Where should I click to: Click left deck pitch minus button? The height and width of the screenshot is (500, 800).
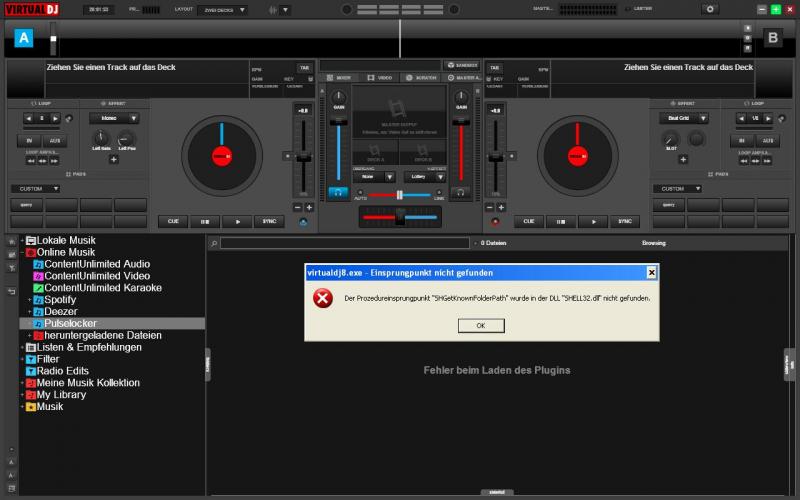(x=297, y=207)
